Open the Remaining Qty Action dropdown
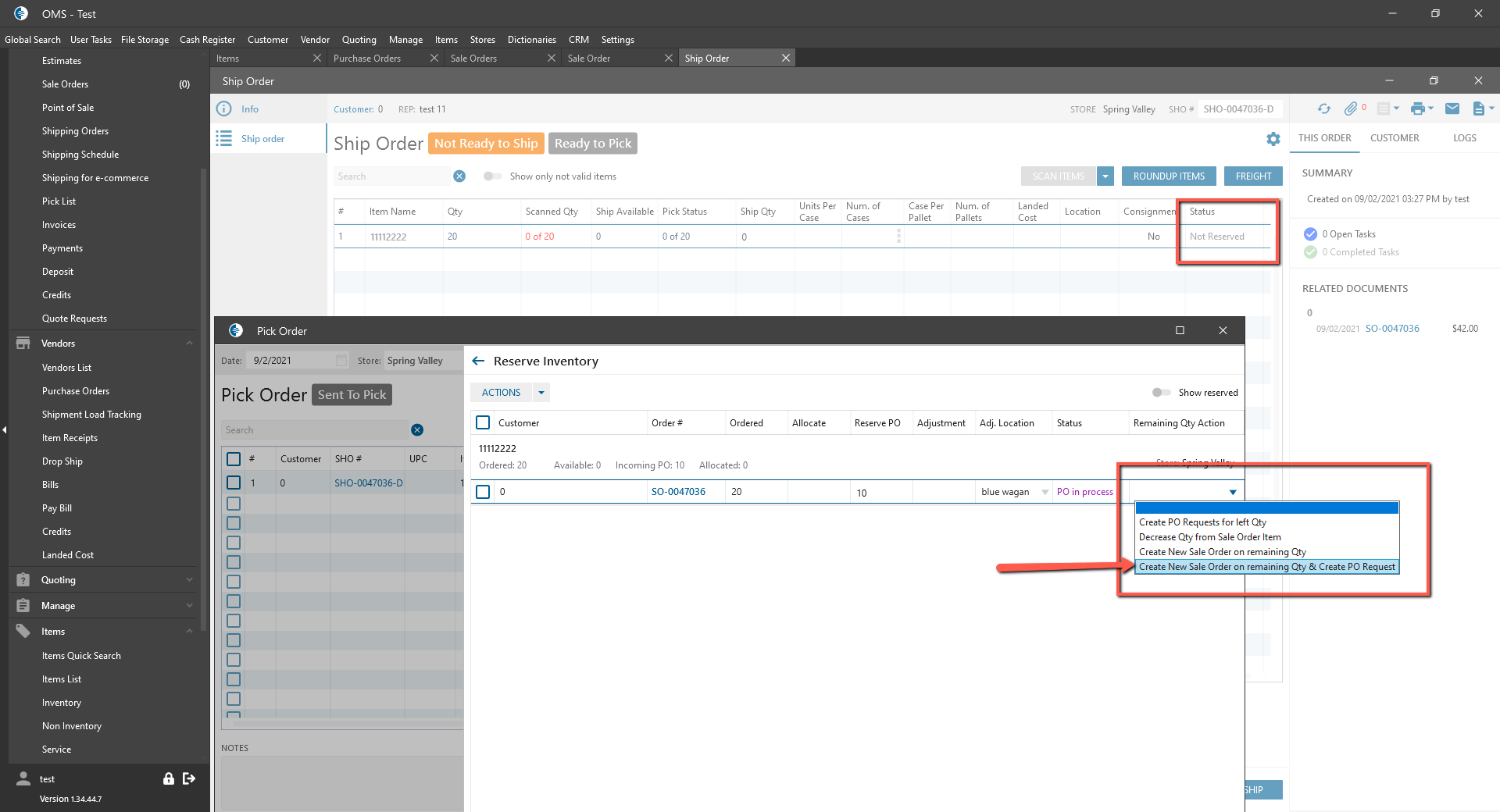 click(1233, 492)
